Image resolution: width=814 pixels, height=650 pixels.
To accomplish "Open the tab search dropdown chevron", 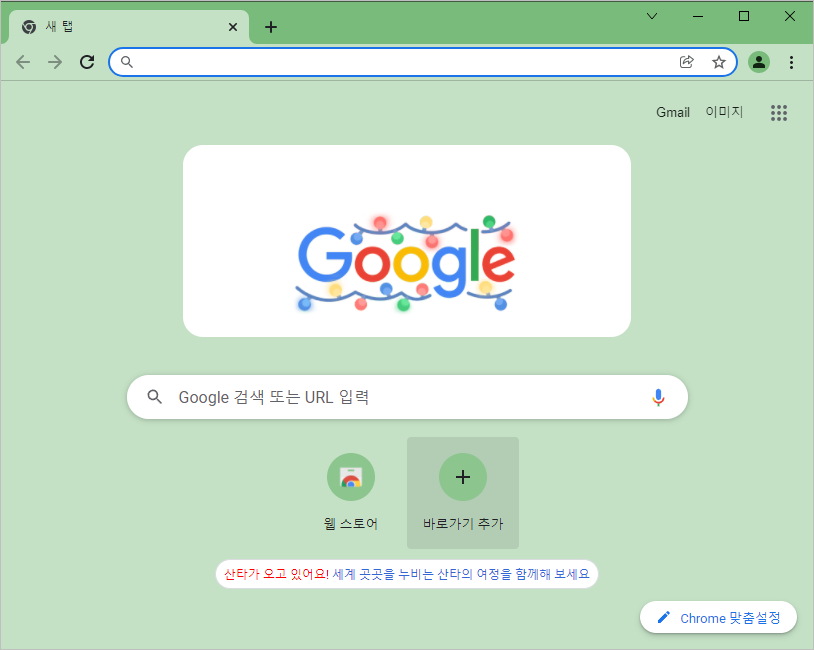I will point(652,16).
